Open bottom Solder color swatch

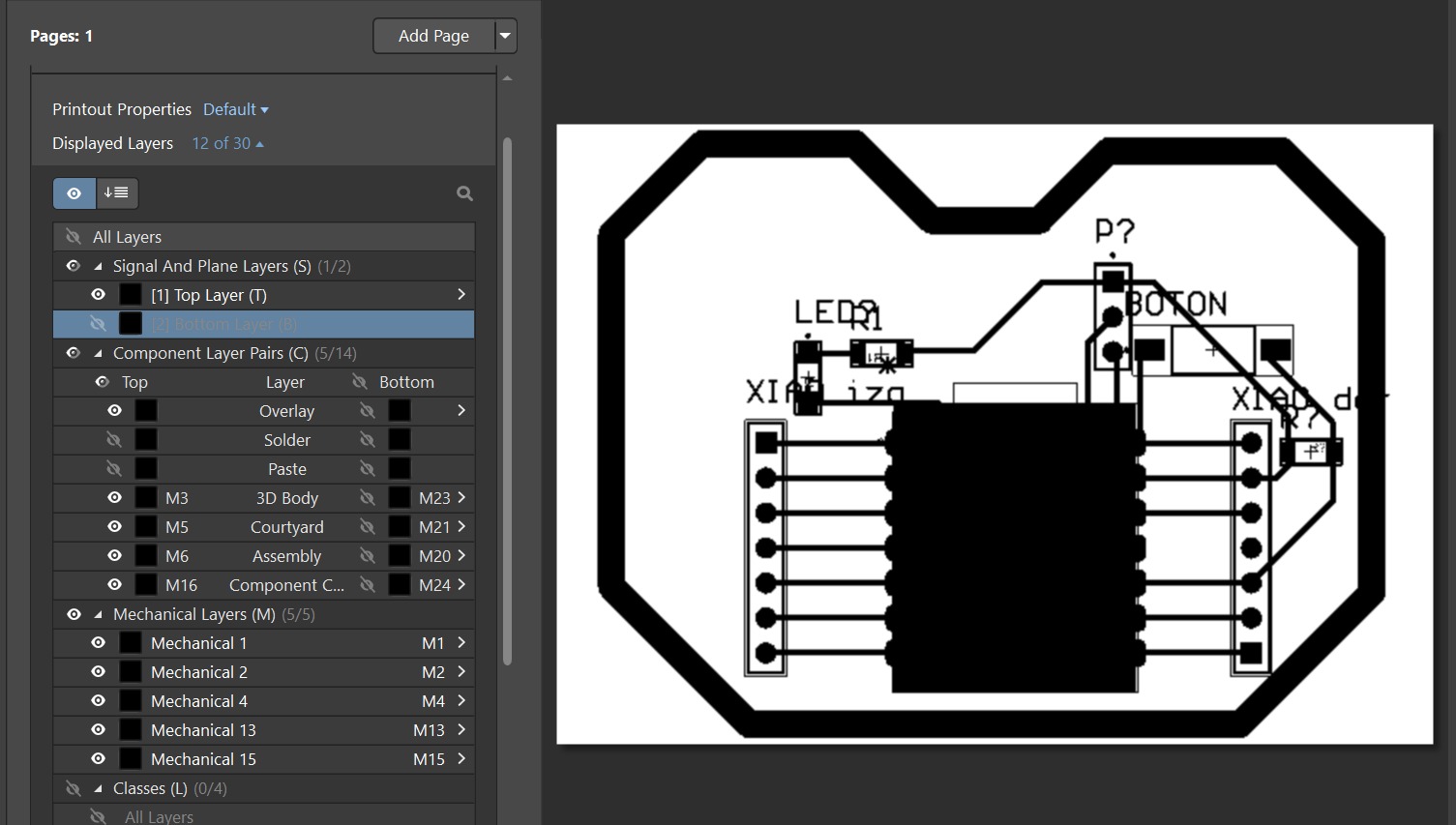pos(400,440)
